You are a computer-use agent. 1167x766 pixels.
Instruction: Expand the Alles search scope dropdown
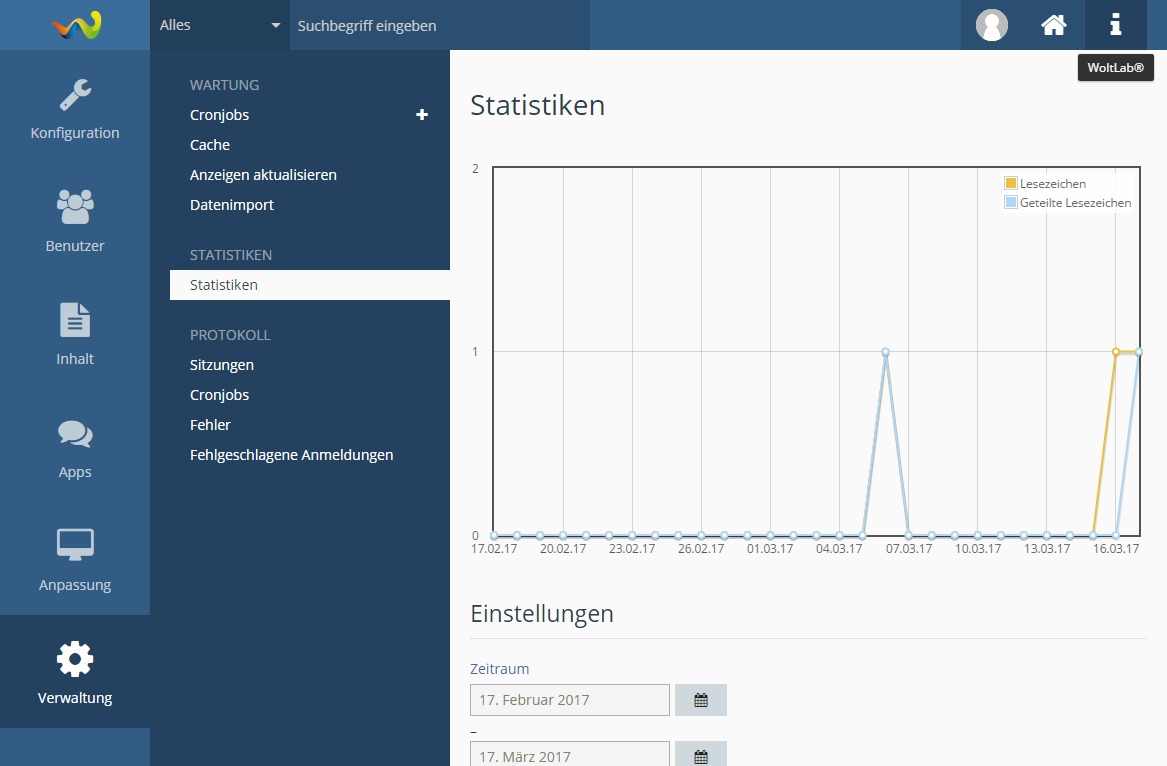220,25
